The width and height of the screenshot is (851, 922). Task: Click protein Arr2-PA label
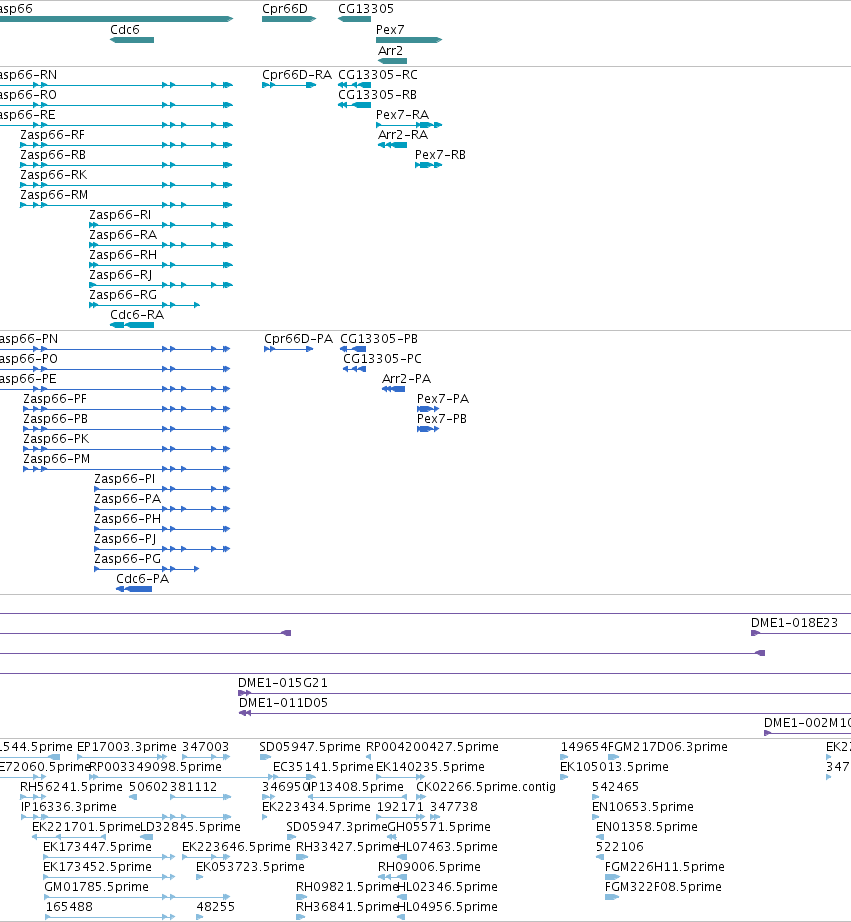click(x=406, y=379)
